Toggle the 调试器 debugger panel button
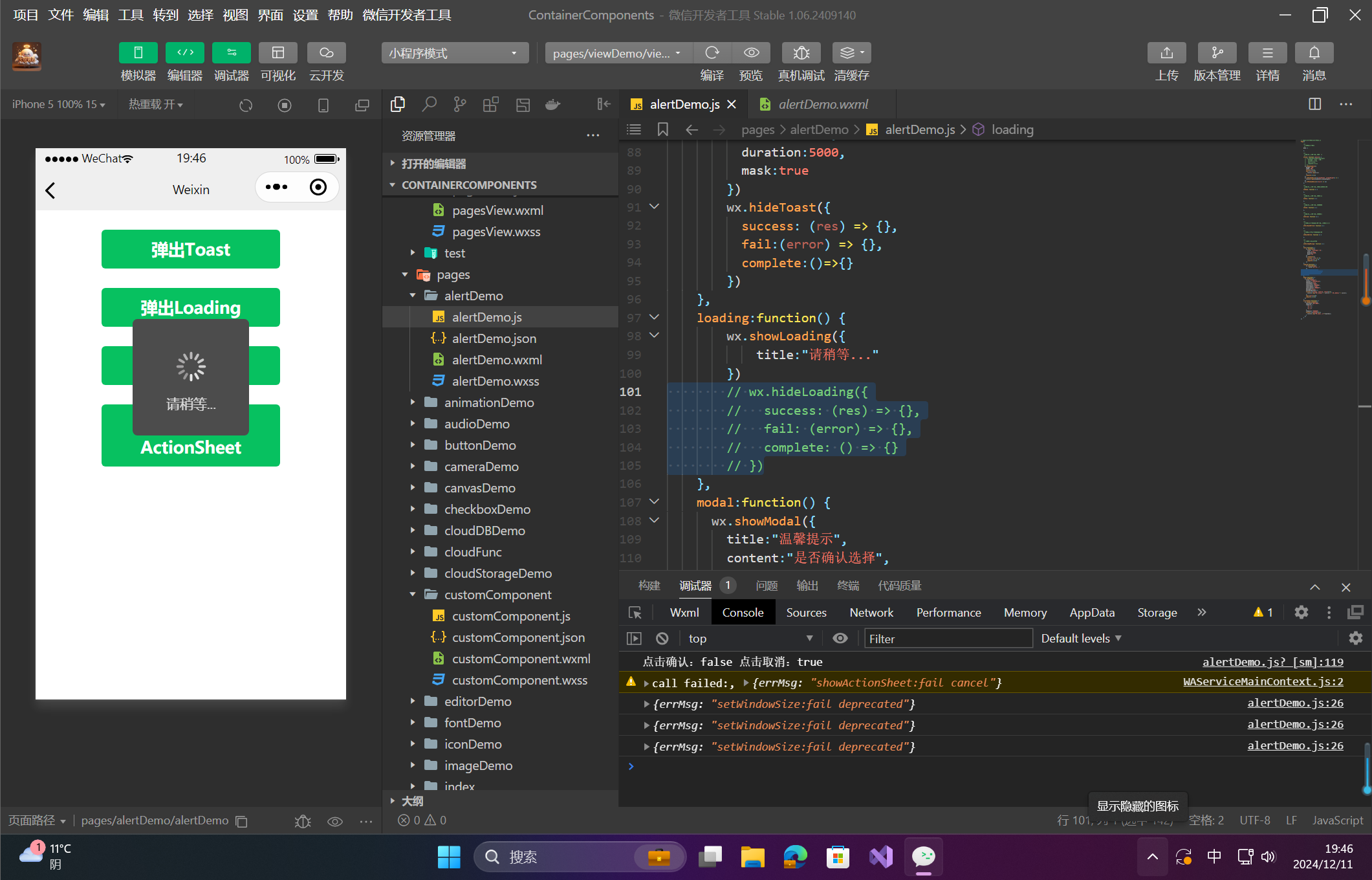1372x880 pixels. pos(231,53)
